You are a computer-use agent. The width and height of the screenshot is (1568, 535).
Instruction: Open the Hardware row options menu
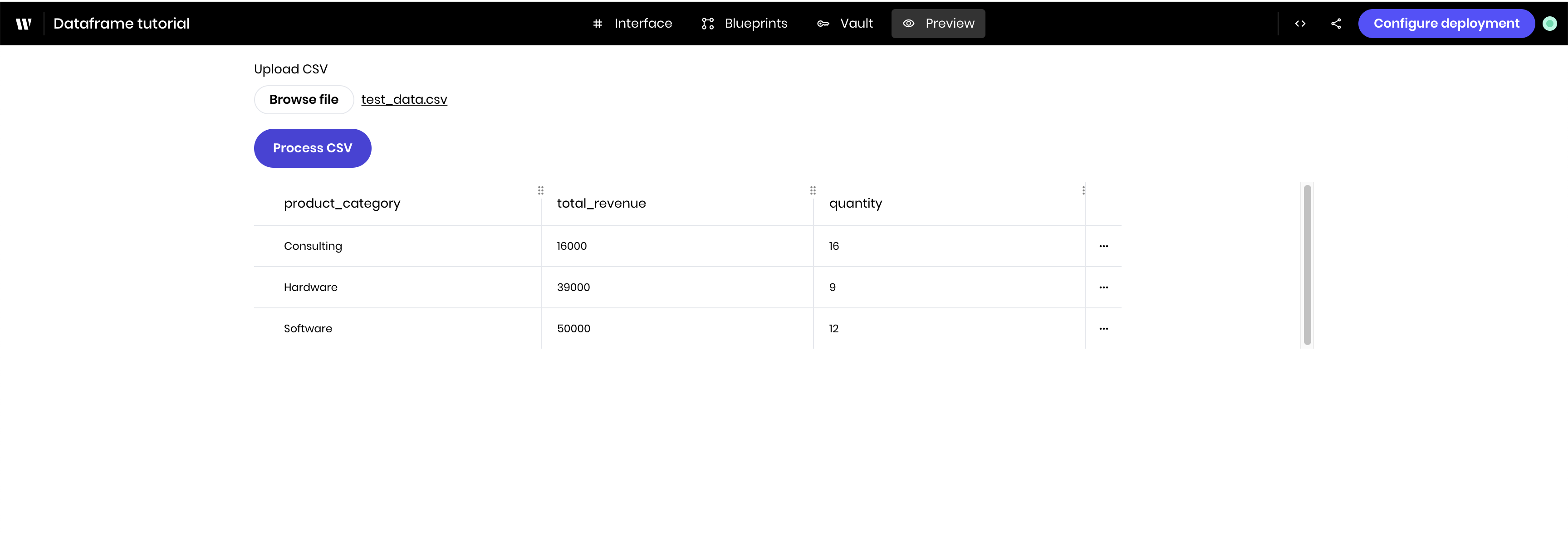pyautogui.click(x=1103, y=287)
